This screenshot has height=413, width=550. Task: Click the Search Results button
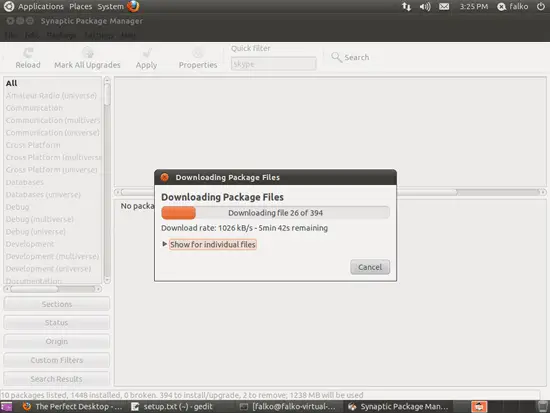pyautogui.click(x=56, y=379)
